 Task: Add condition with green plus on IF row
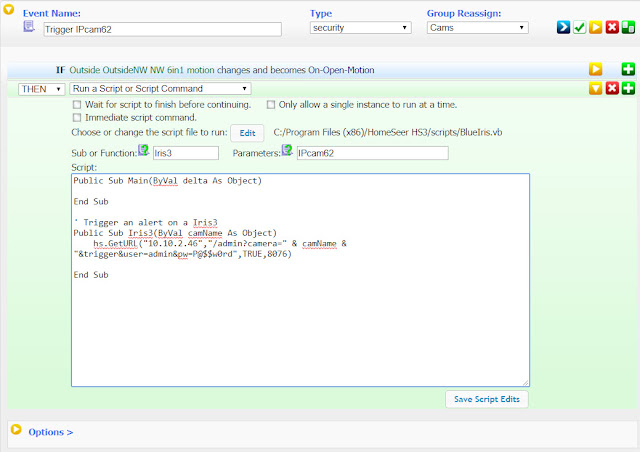click(x=628, y=69)
